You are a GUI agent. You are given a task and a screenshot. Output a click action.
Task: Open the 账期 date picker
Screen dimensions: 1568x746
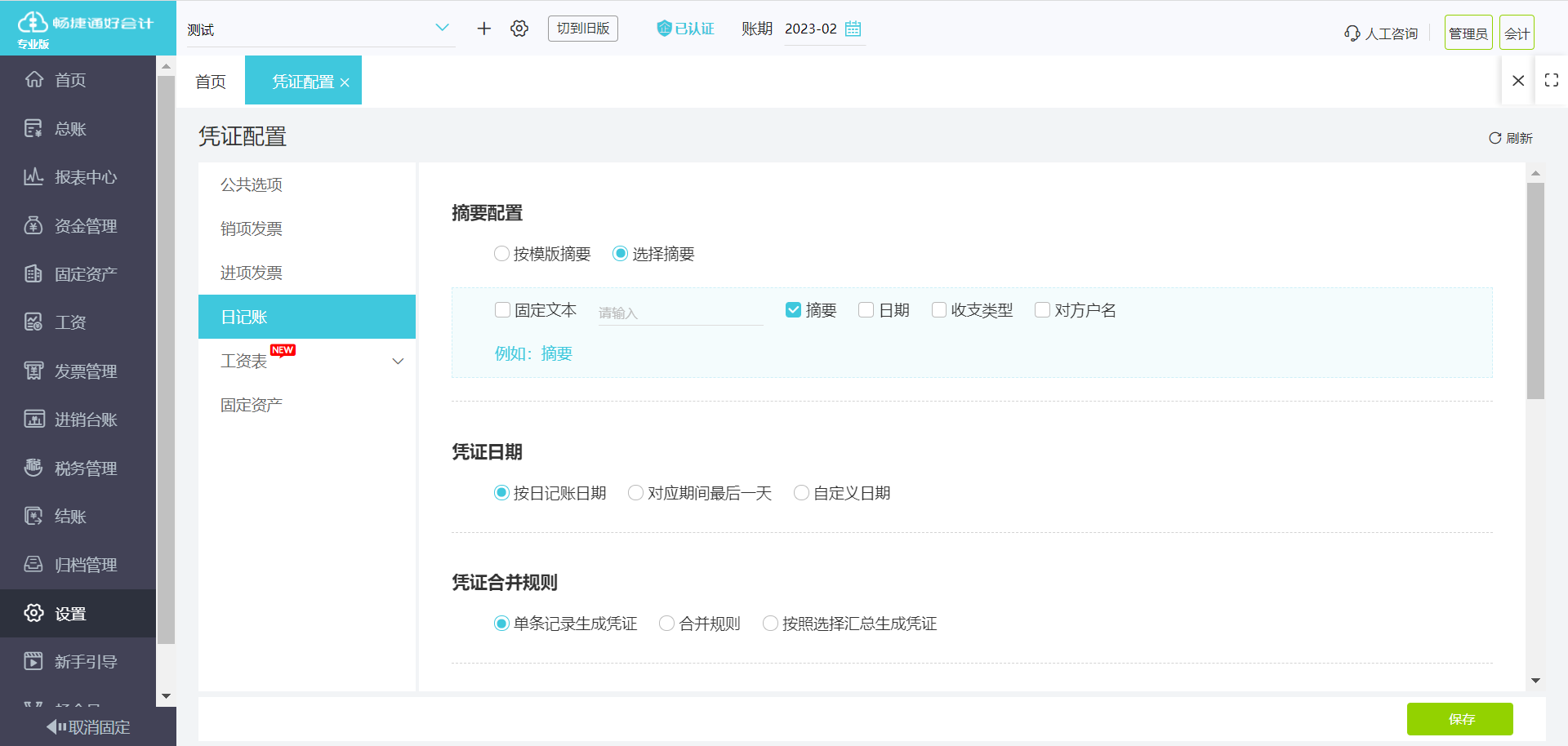click(853, 29)
